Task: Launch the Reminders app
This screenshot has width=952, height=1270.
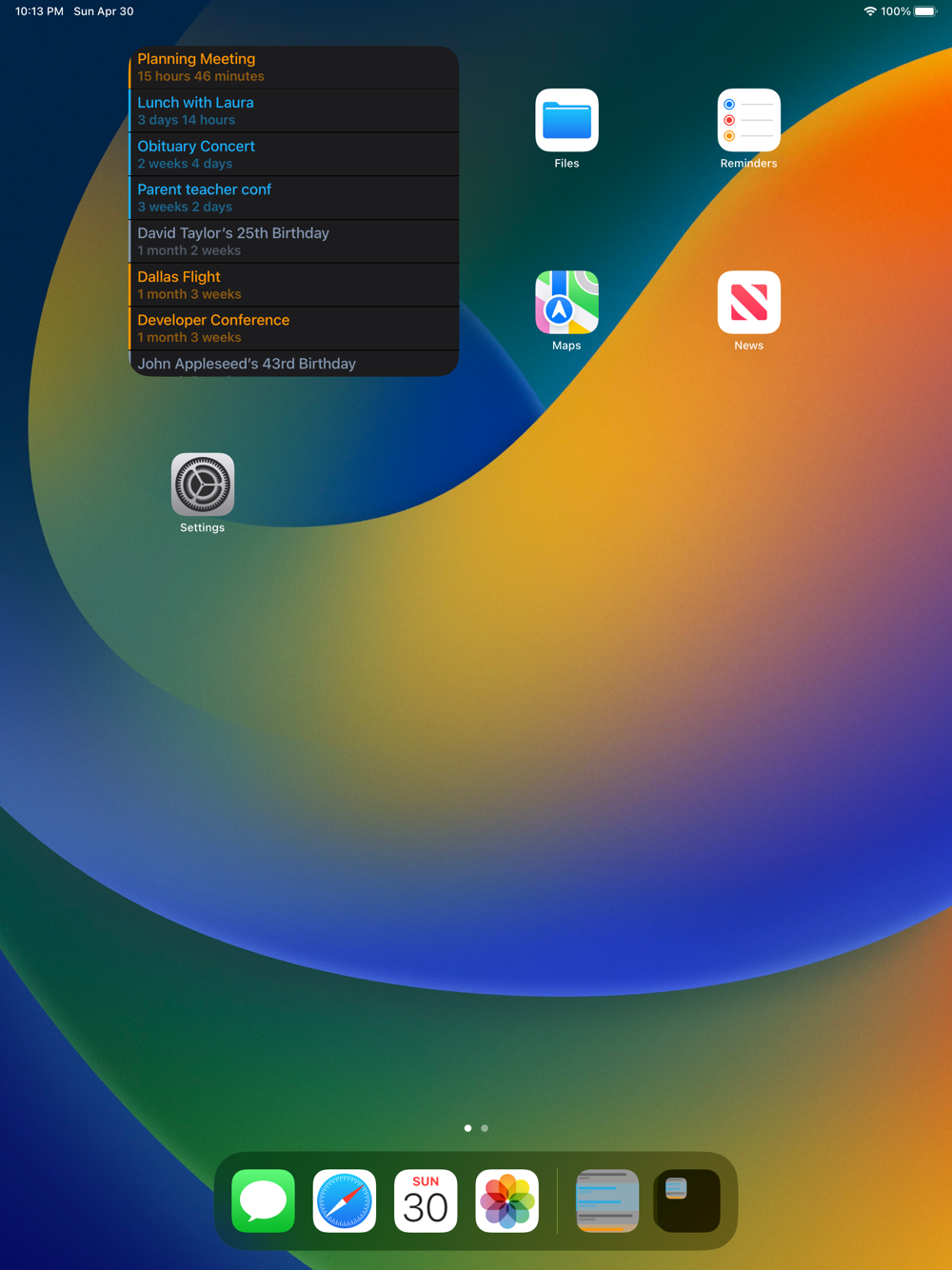Action: pos(748,121)
